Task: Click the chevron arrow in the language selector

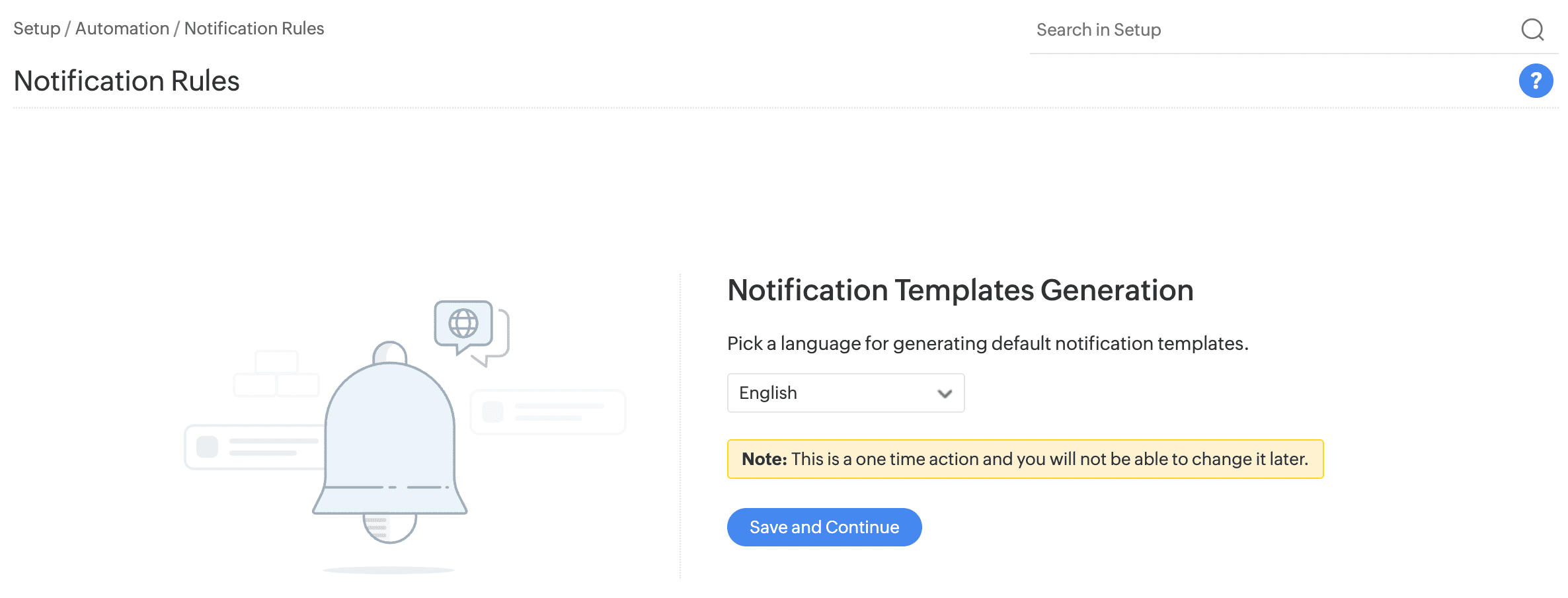Action: click(x=945, y=394)
